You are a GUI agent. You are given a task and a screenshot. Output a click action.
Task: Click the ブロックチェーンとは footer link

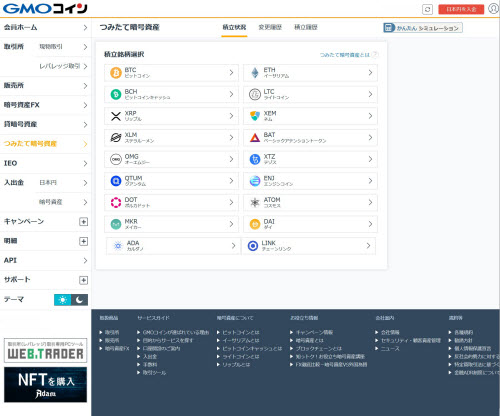pos(319,348)
